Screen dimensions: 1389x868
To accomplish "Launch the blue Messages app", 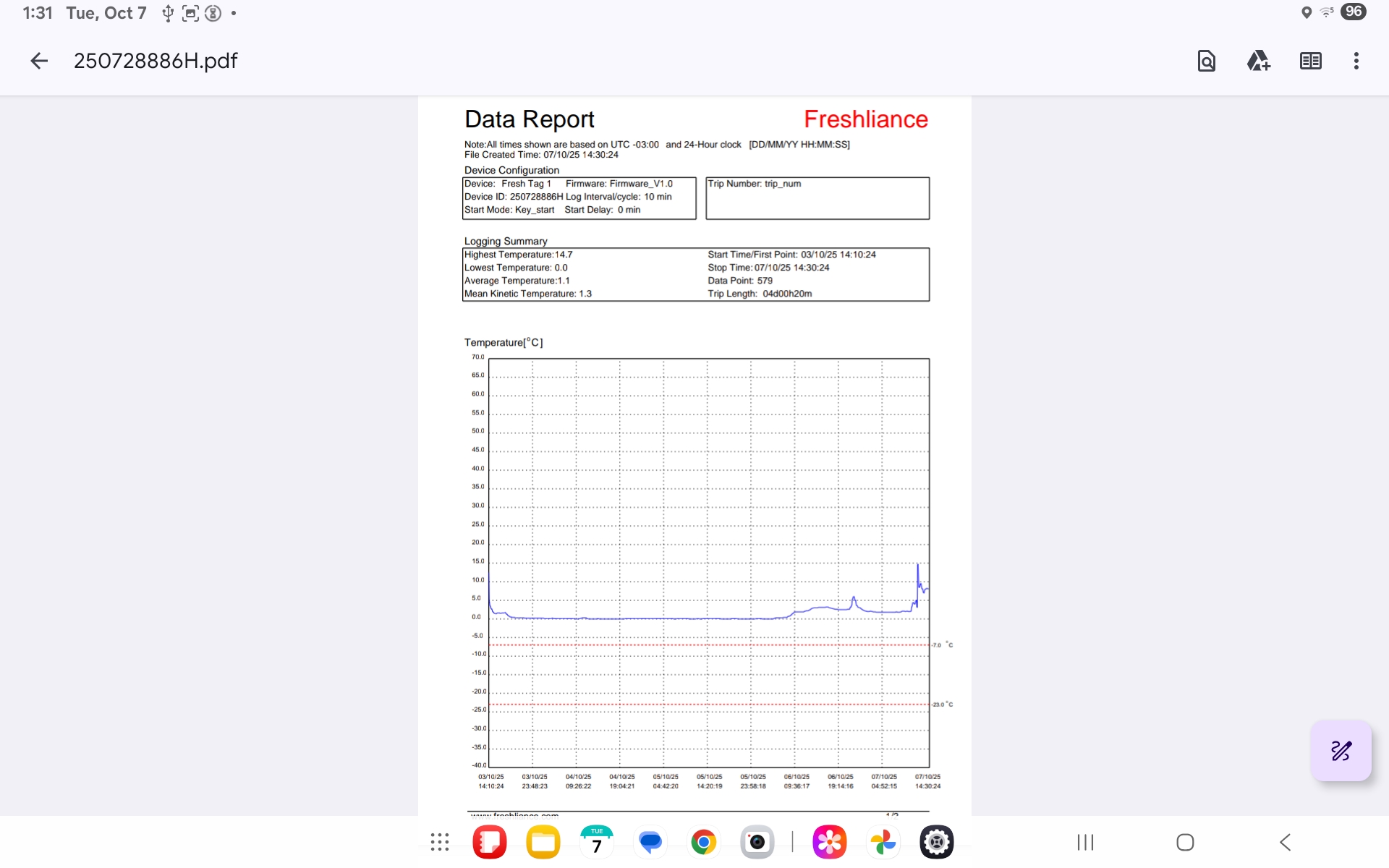I will [x=650, y=842].
